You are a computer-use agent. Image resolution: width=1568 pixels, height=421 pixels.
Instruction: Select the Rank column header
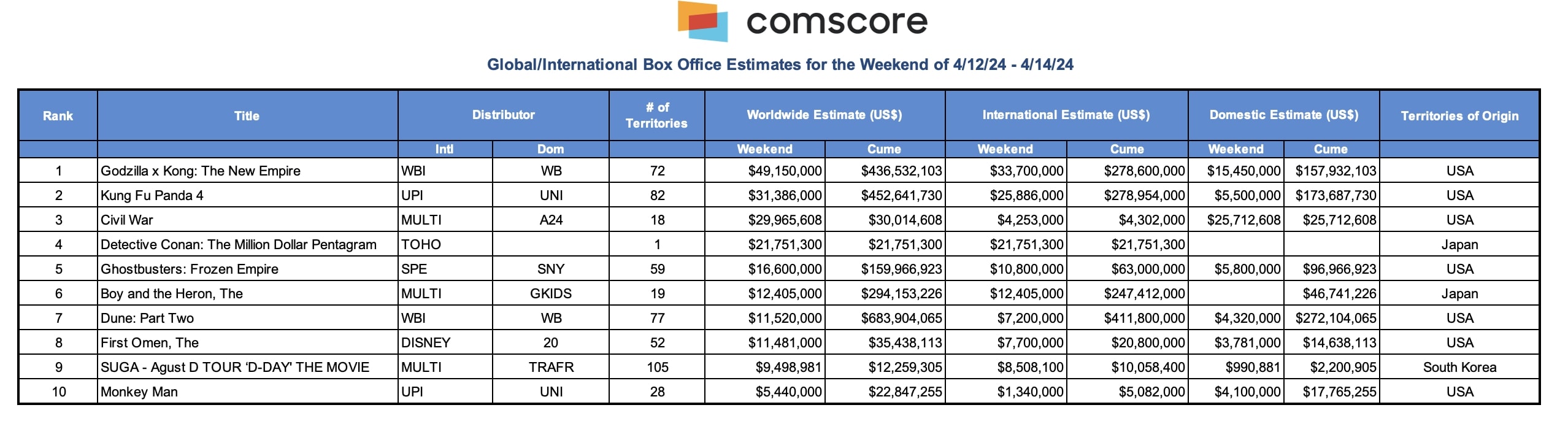pyautogui.click(x=58, y=116)
